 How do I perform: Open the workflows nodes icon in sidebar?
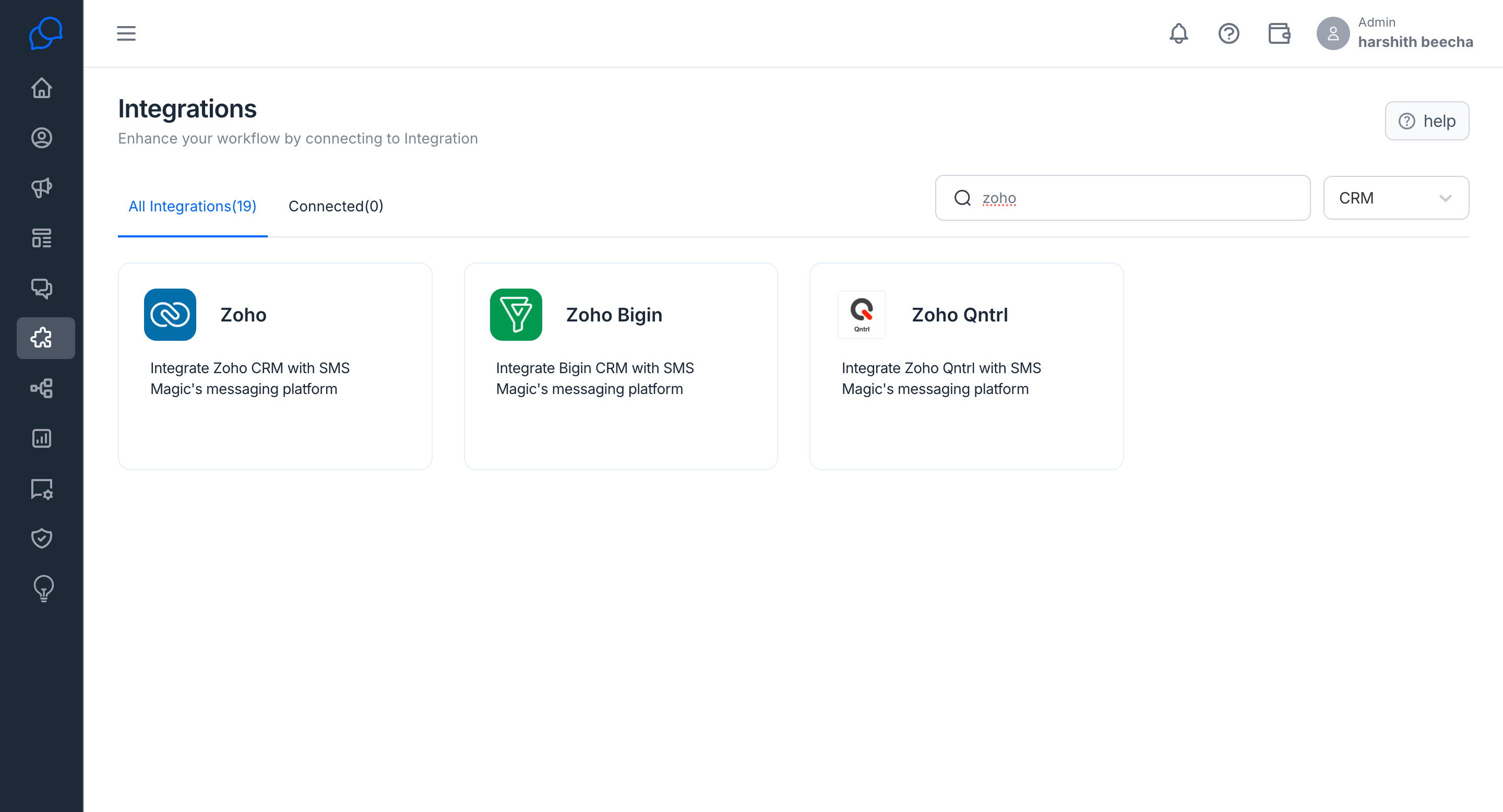[x=41, y=388]
